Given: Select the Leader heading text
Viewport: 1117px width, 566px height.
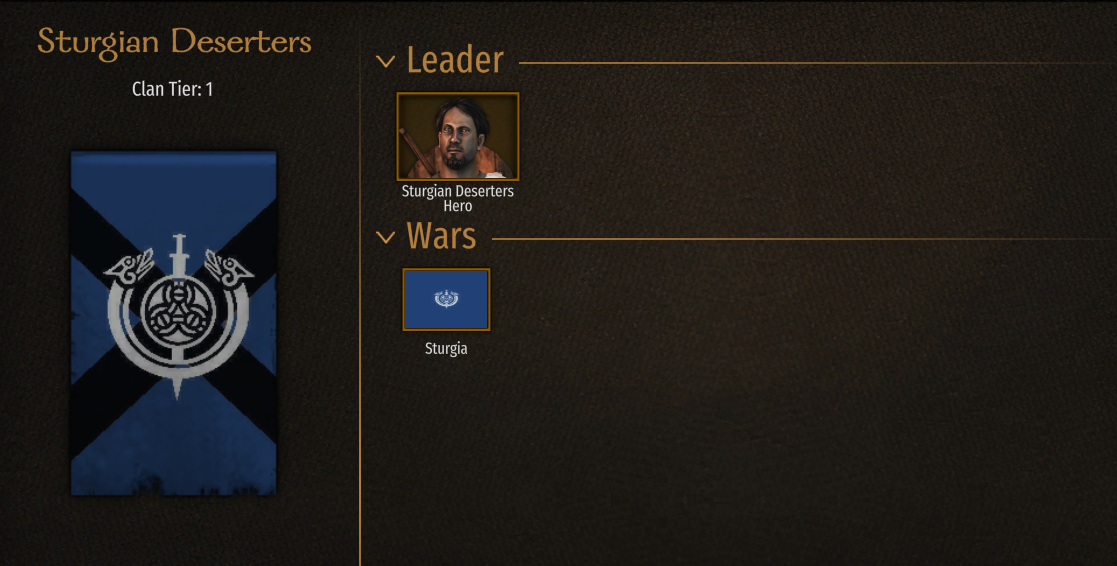Looking at the screenshot, I should coord(454,60).
